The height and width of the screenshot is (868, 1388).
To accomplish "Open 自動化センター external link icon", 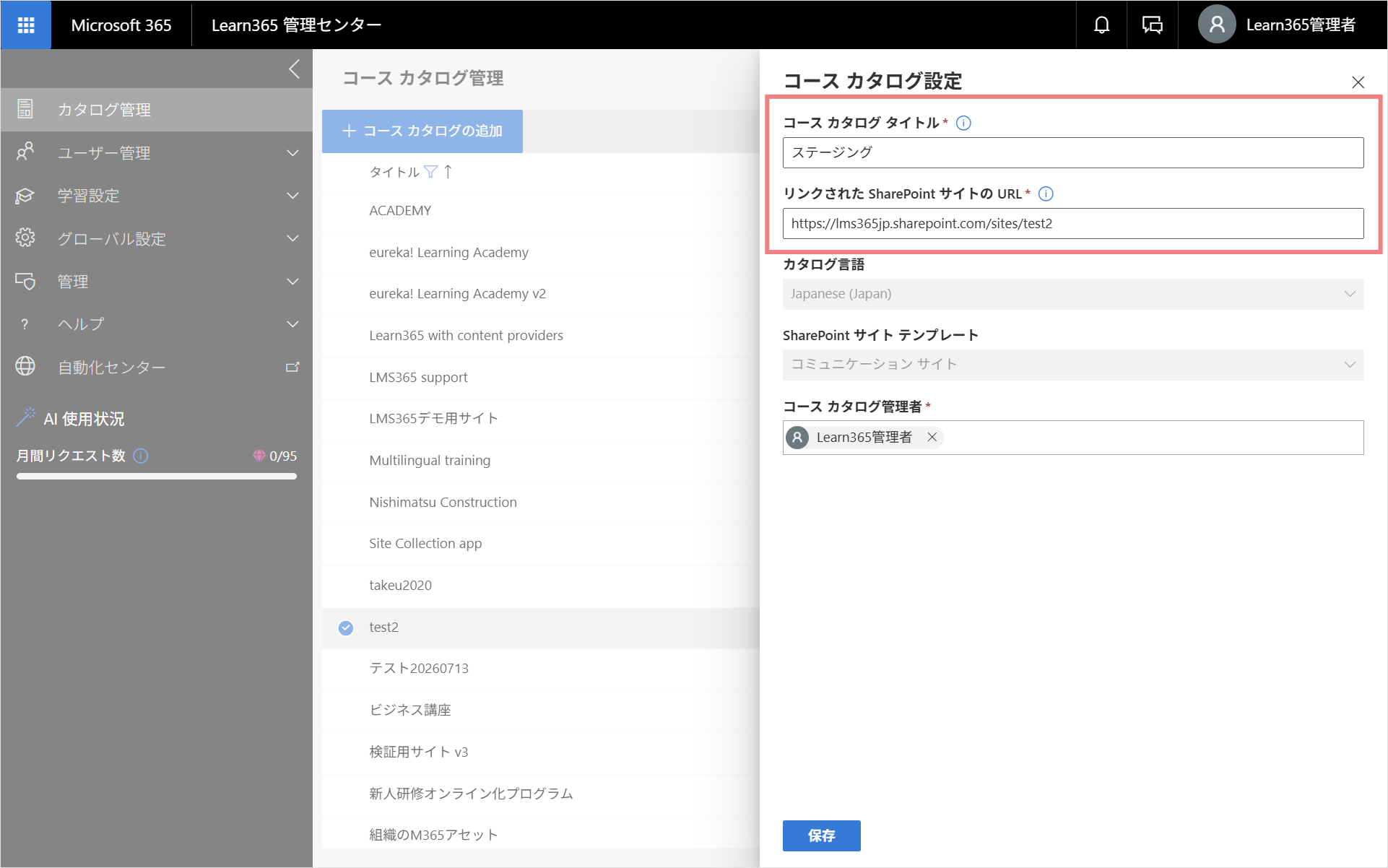I will tap(292, 367).
